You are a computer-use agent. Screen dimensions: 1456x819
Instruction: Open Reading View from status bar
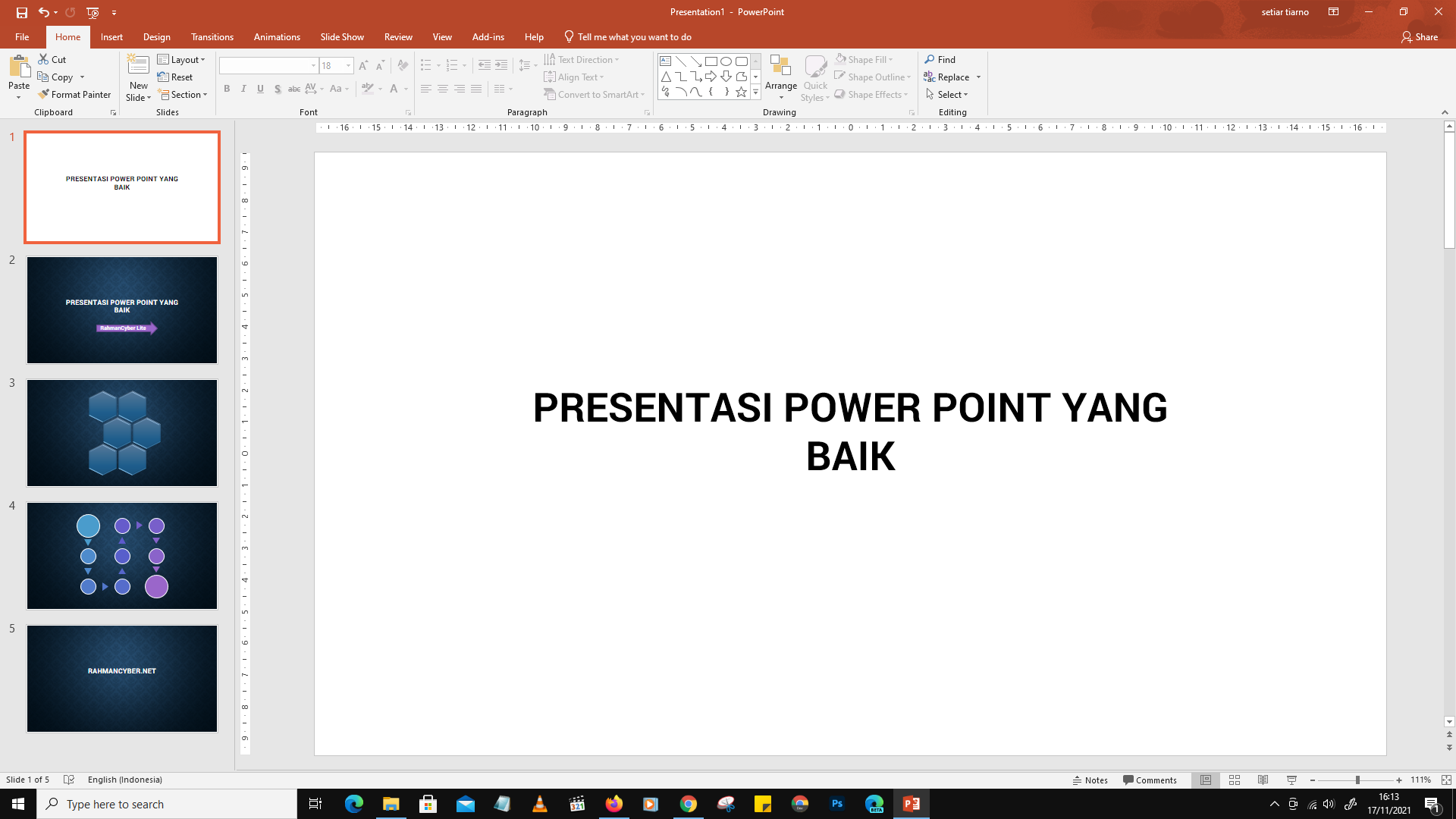tap(1263, 780)
